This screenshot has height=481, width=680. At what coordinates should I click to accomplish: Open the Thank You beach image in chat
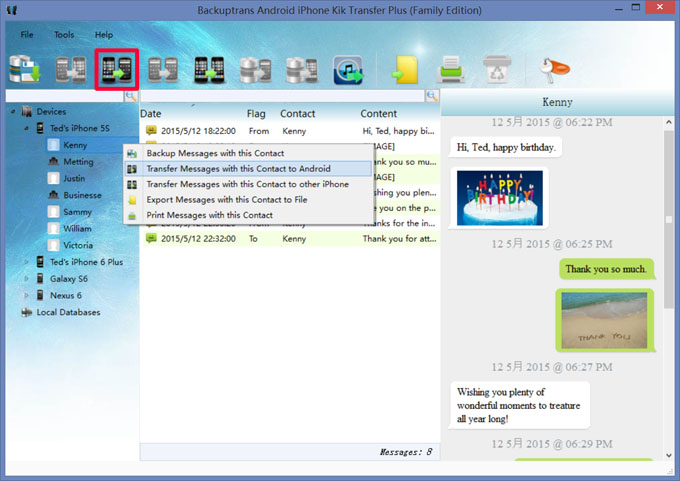604,320
